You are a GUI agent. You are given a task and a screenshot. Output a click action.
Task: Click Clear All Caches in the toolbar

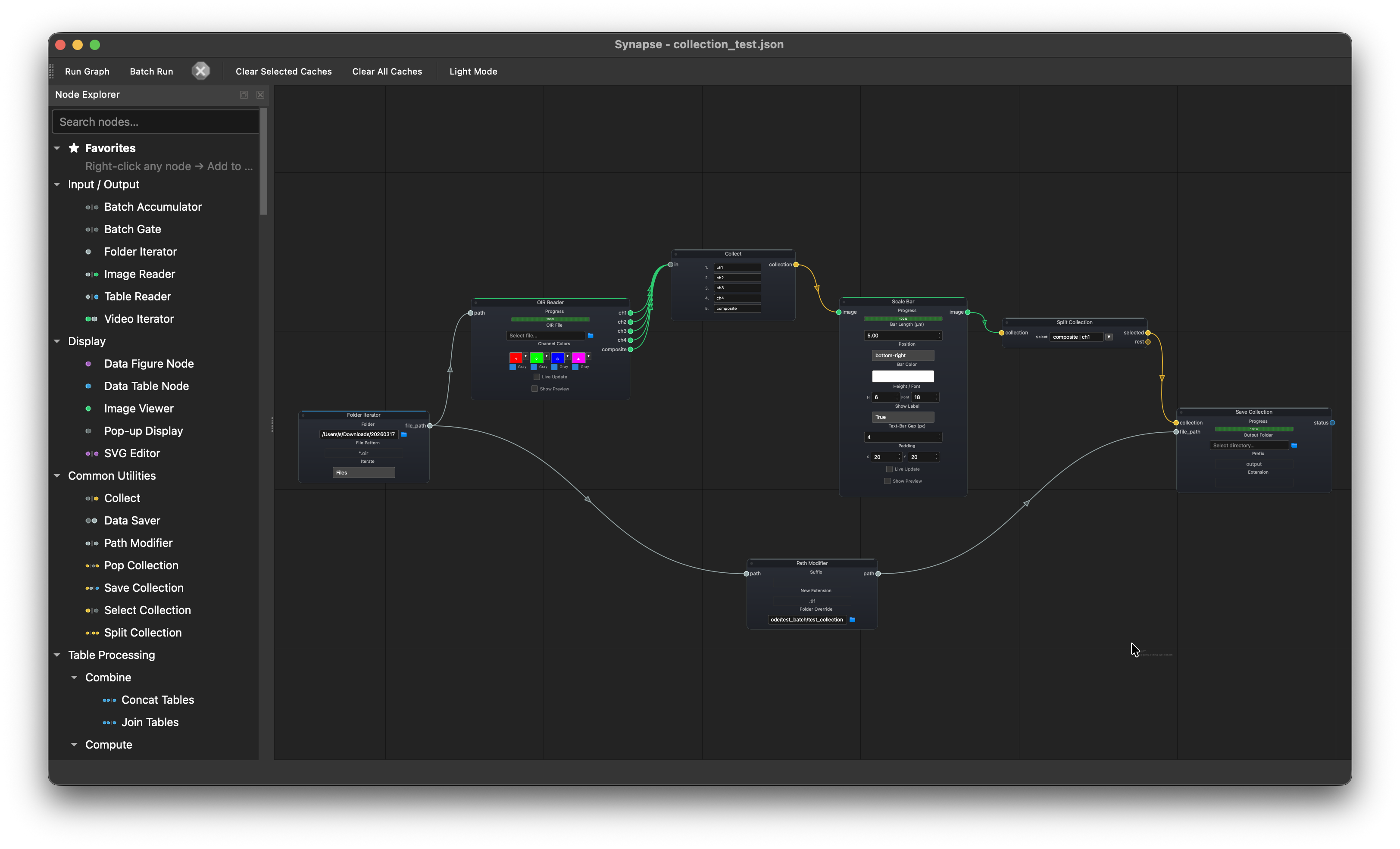coord(387,71)
